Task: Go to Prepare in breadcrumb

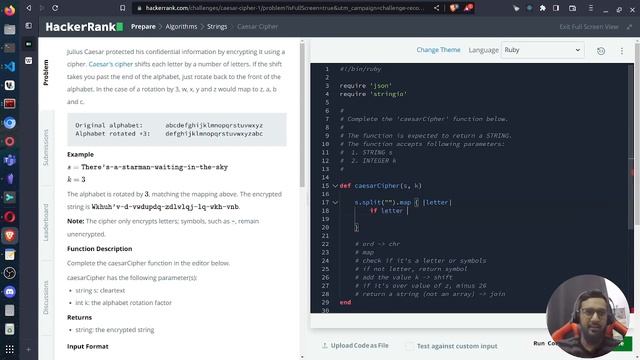Action: 143,27
